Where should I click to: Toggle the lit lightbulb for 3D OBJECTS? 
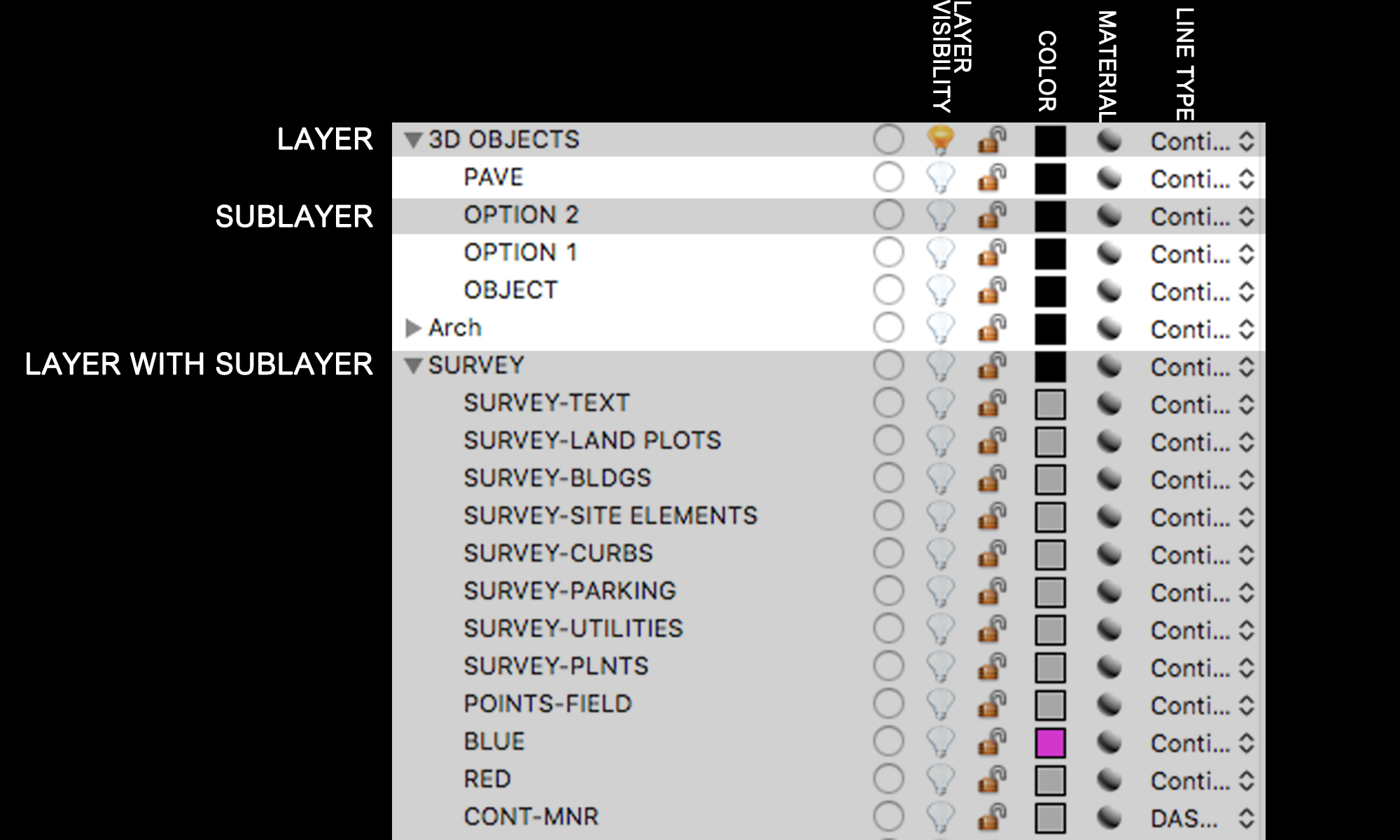(x=941, y=140)
